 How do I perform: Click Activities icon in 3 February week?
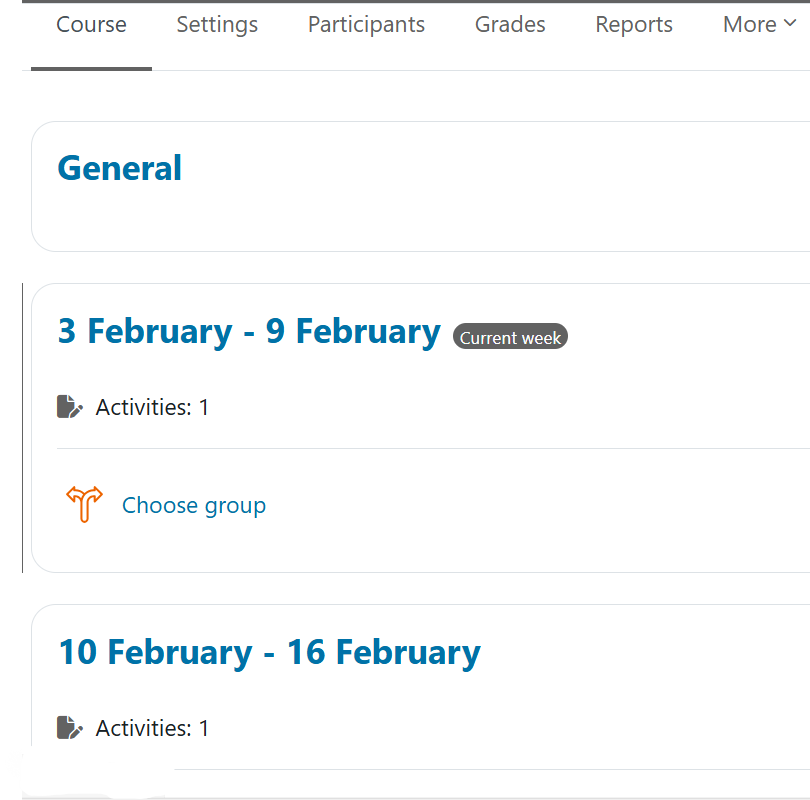tap(70, 407)
